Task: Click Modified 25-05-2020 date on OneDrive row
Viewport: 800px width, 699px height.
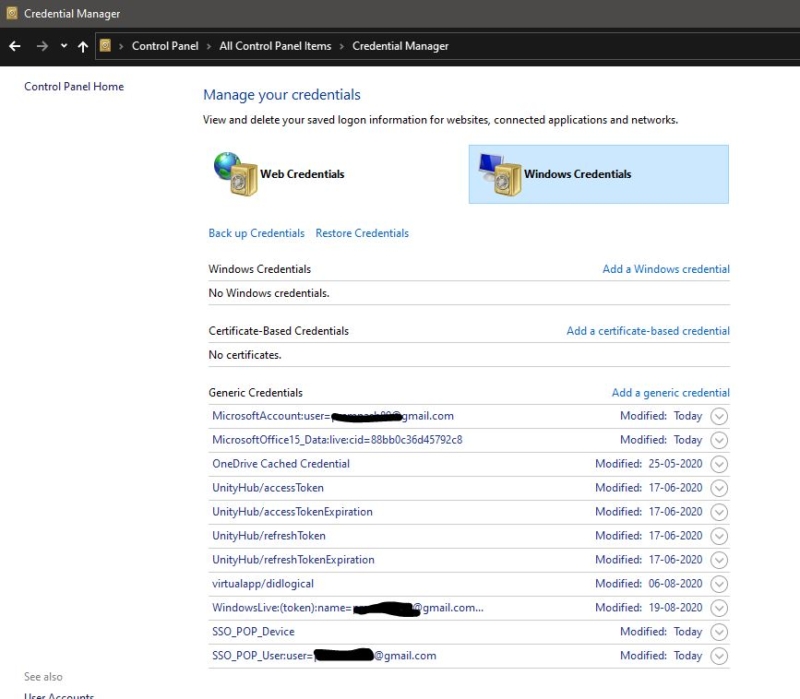Action: tap(648, 464)
